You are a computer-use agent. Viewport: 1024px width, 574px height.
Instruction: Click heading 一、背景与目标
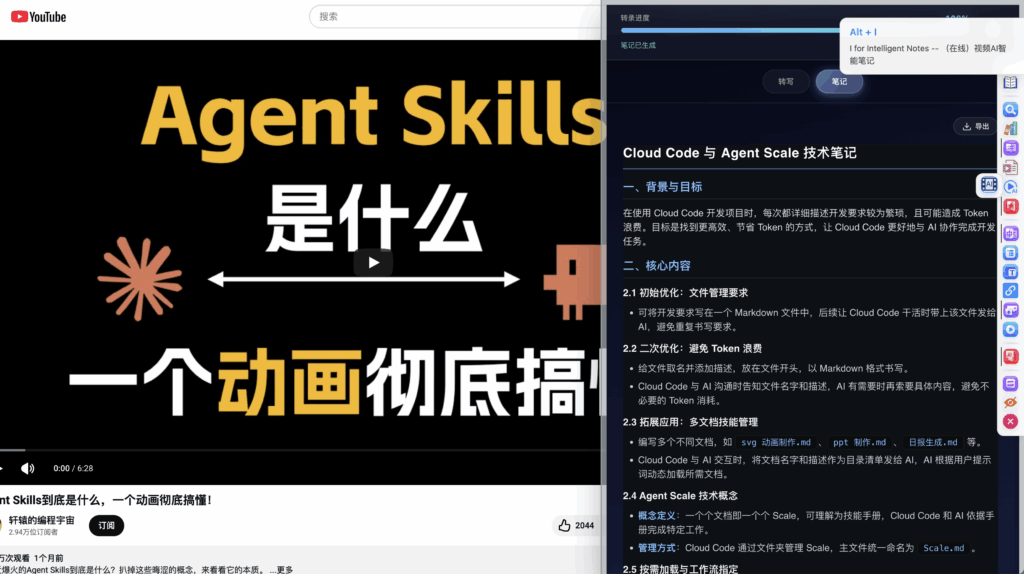pos(662,187)
